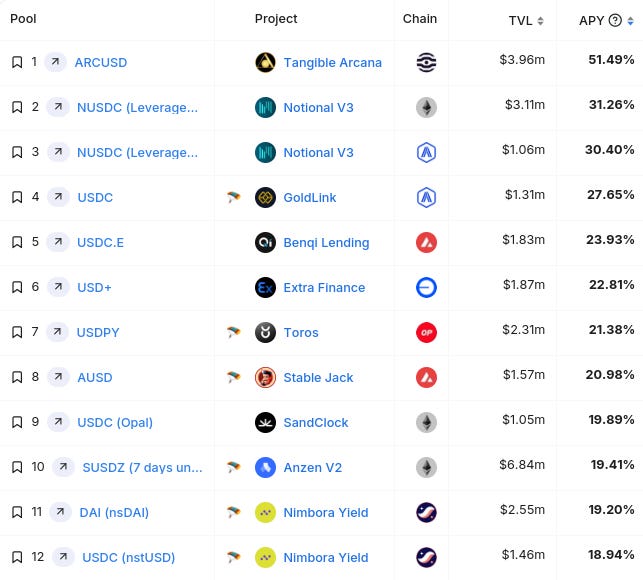Viewport: 643px width, 580px height.
Task: Open external link arrow for SUSDZ pool
Action: [63, 467]
